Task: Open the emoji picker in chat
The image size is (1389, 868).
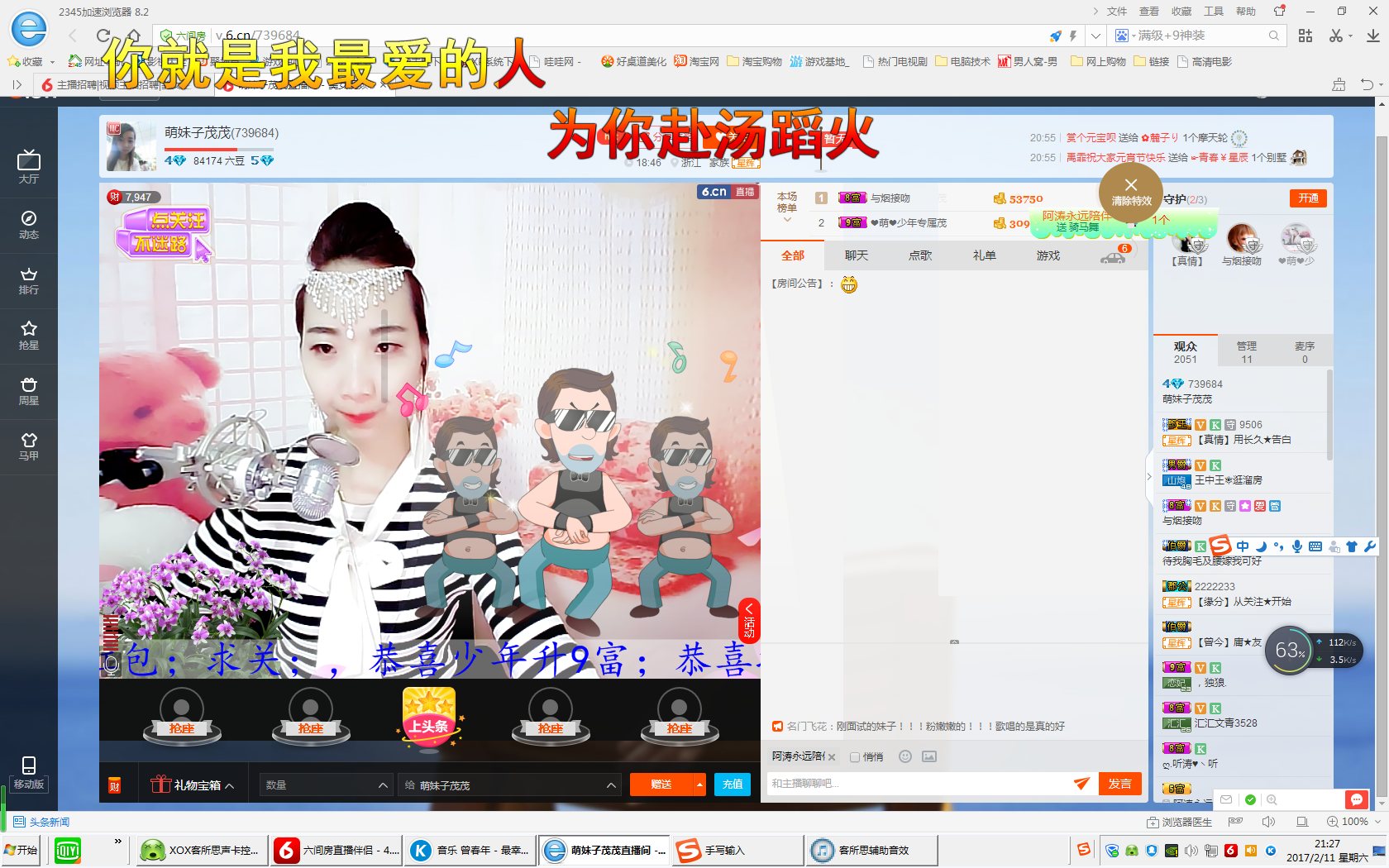Action: click(x=905, y=756)
